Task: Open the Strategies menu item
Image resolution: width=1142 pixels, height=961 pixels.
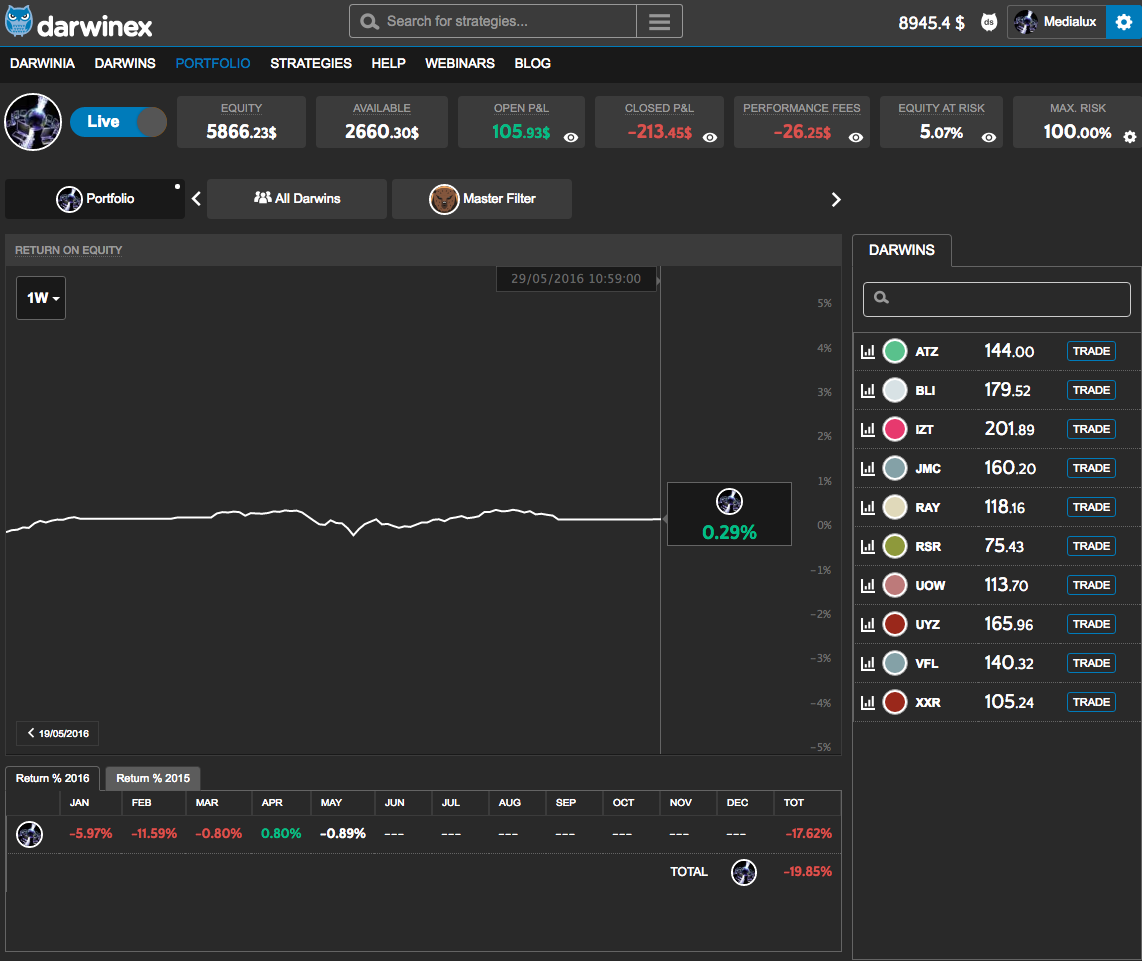Action: coord(311,63)
